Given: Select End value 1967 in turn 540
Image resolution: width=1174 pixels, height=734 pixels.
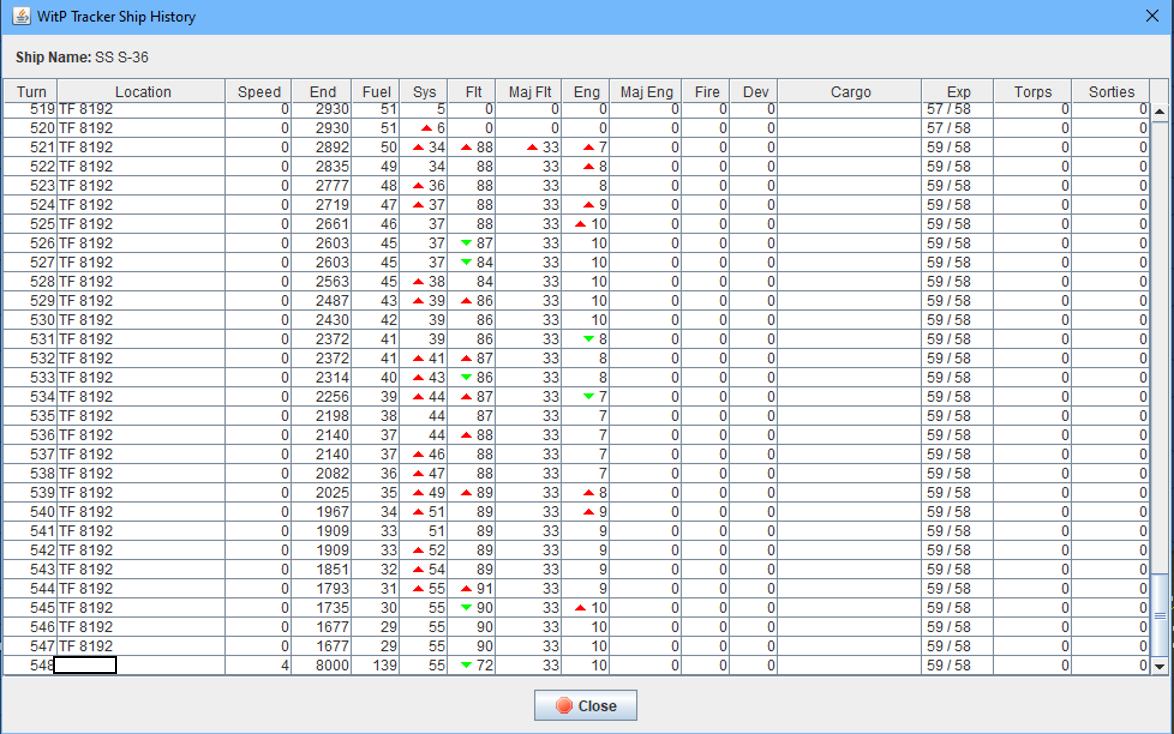Looking at the screenshot, I should point(322,512).
